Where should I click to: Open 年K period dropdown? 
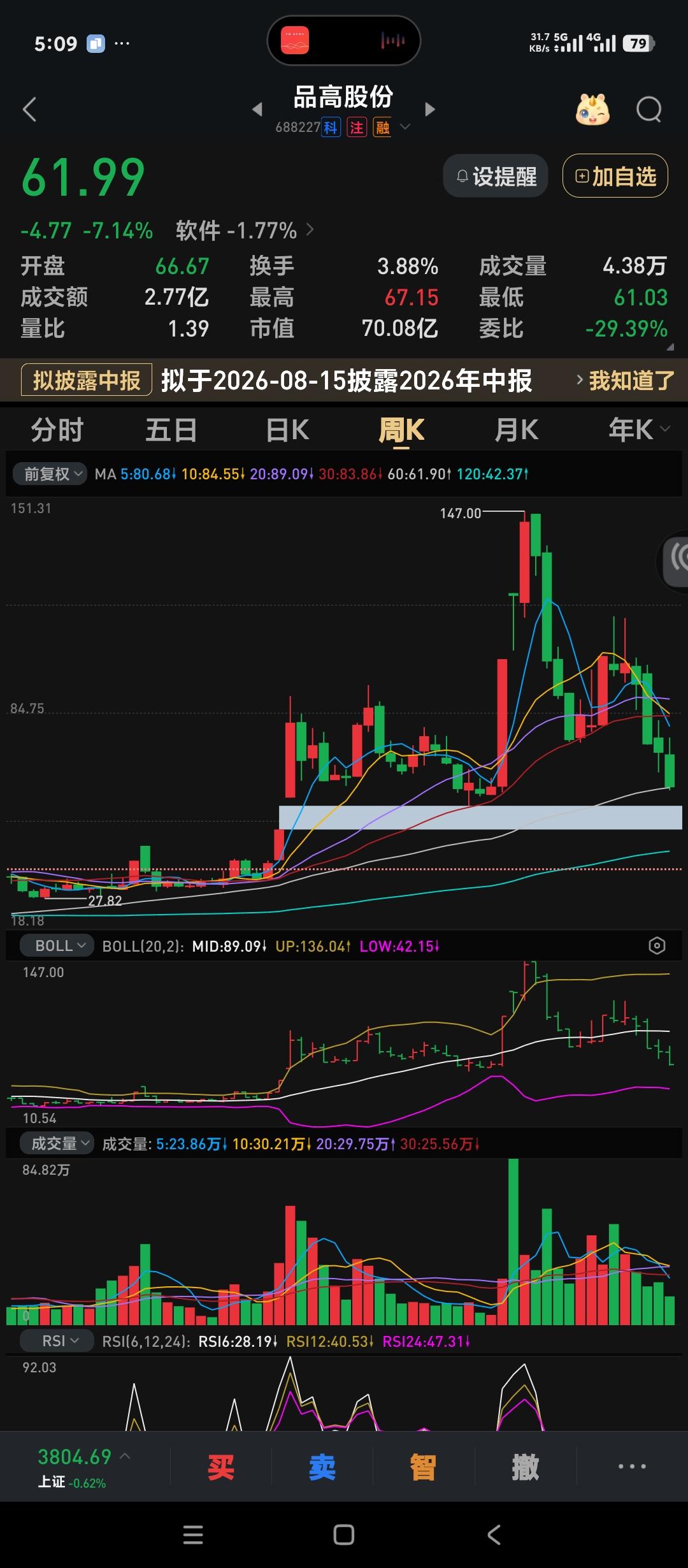pyautogui.click(x=639, y=430)
